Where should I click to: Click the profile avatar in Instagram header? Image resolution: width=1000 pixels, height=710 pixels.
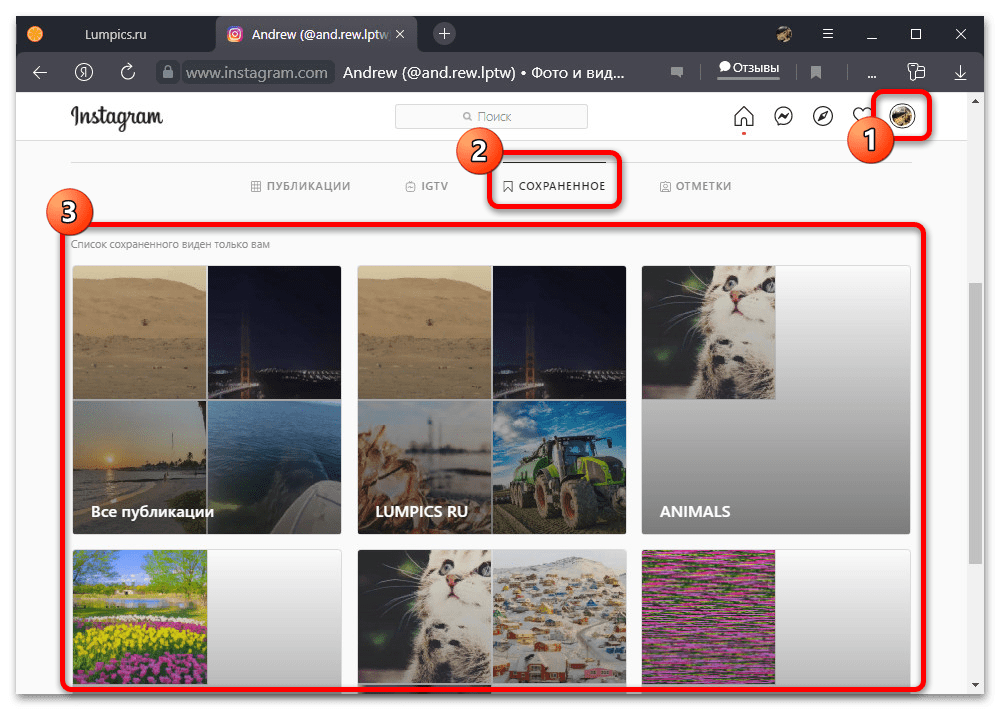(x=902, y=116)
